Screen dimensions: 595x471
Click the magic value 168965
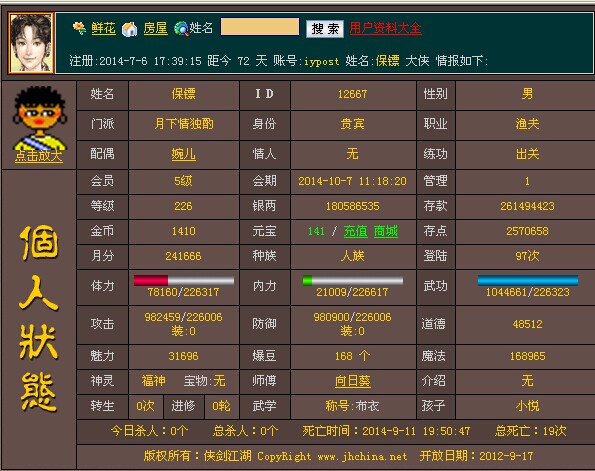point(527,356)
